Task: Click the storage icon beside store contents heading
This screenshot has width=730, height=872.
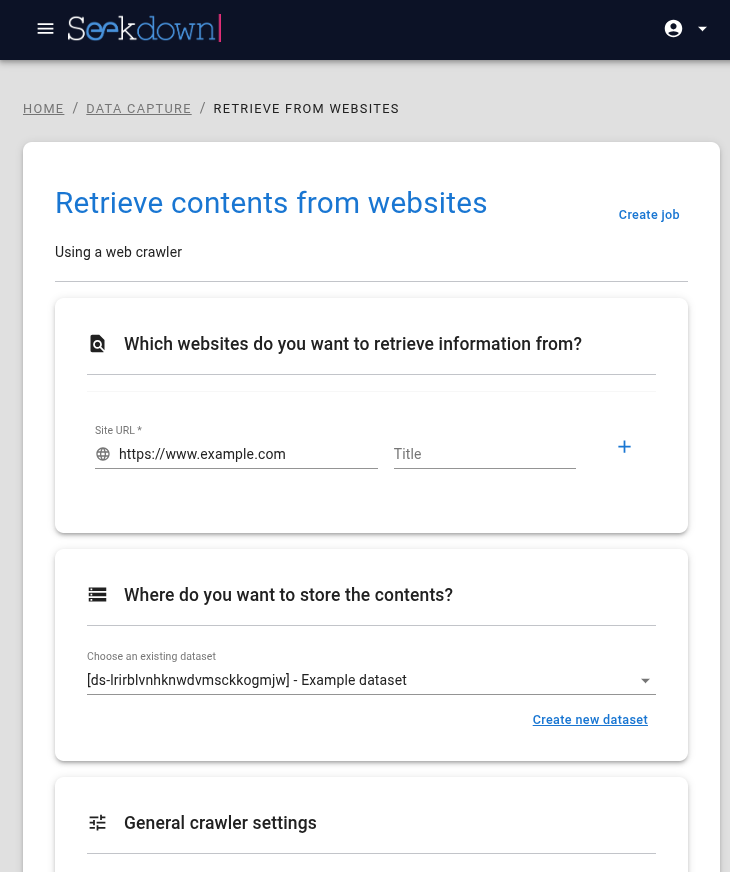Action: [x=97, y=594]
